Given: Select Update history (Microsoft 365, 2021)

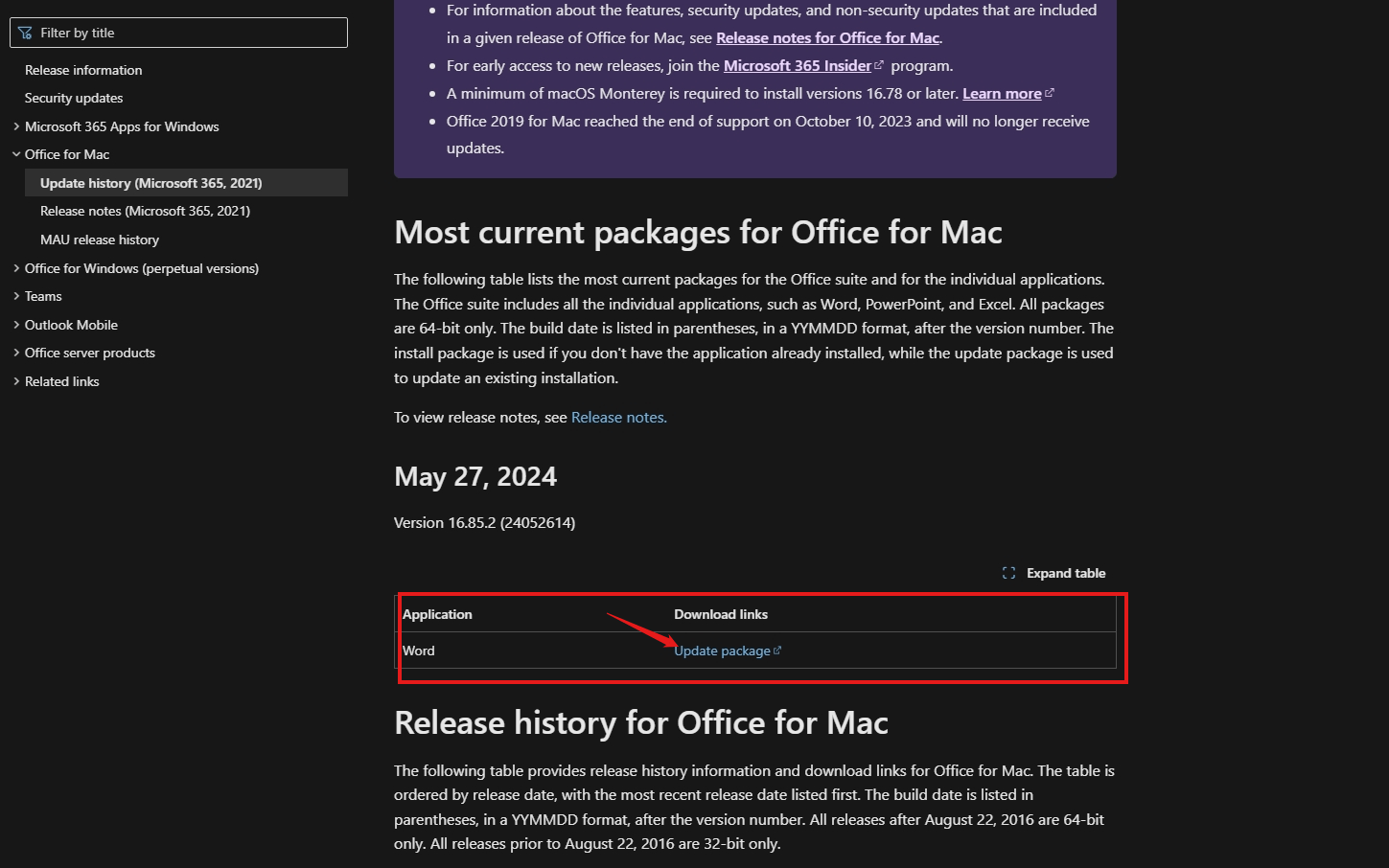Looking at the screenshot, I should coord(186,183).
